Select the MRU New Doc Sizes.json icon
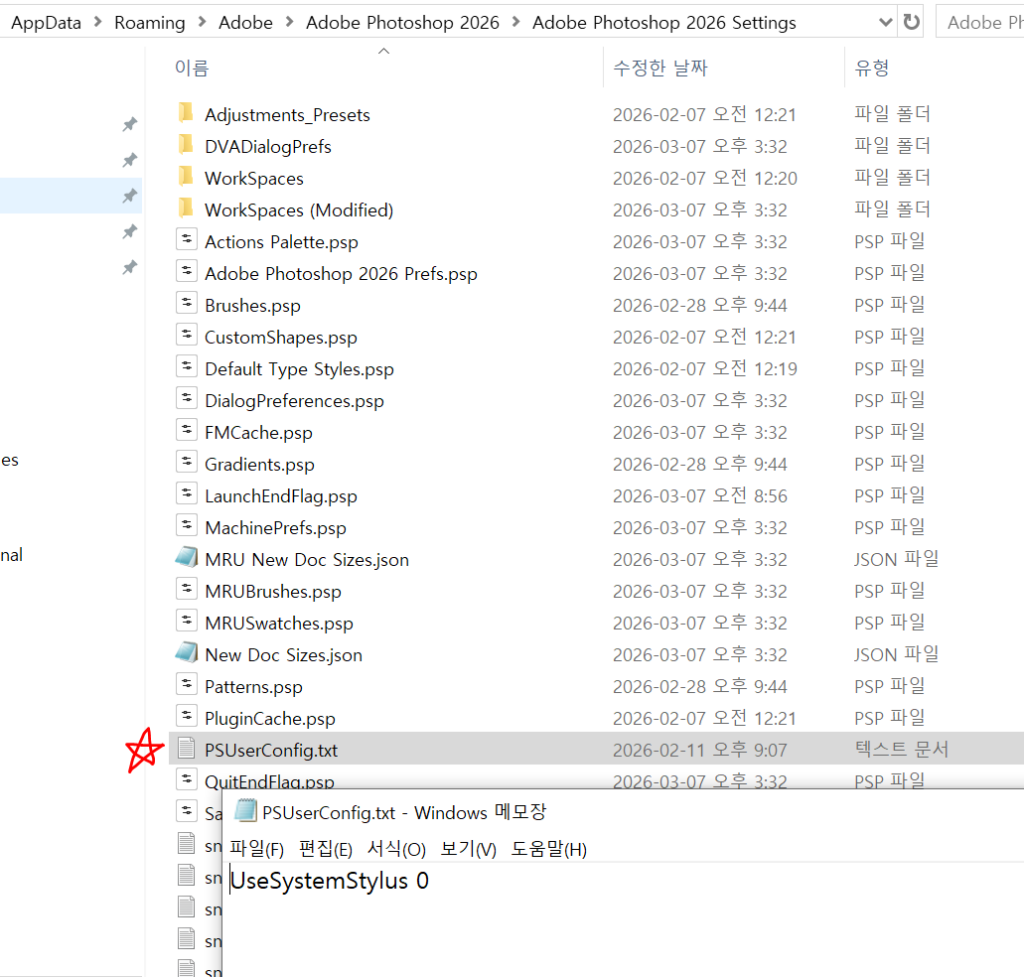Viewport: 1024px width, 977px height. tap(187, 557)
